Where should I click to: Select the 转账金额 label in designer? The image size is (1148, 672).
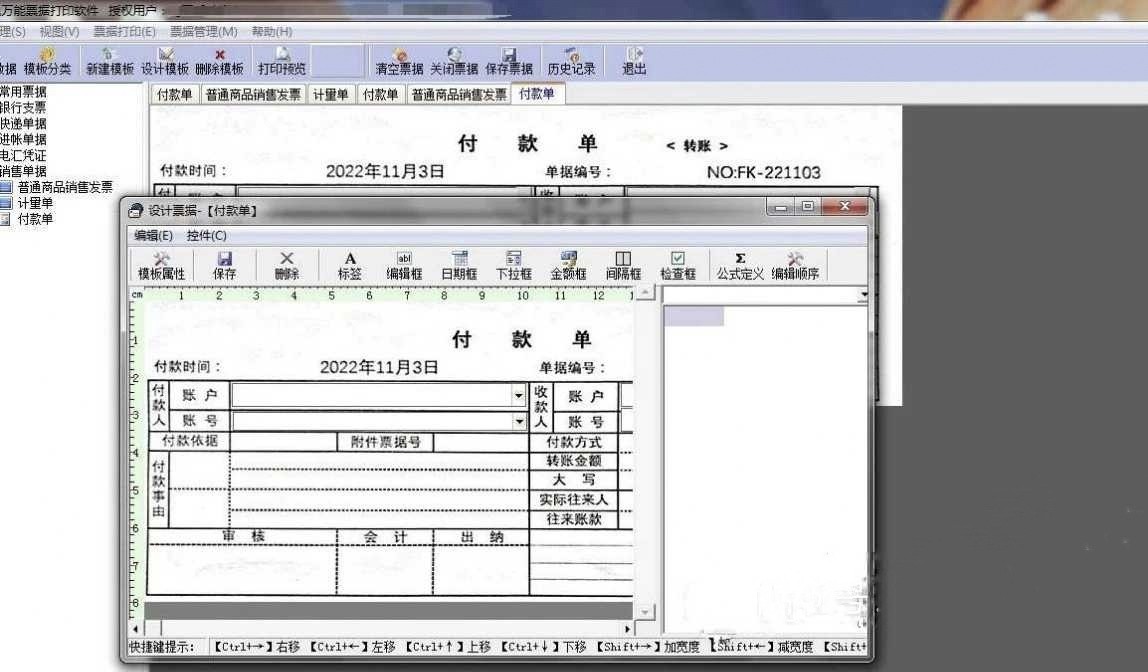574,461
